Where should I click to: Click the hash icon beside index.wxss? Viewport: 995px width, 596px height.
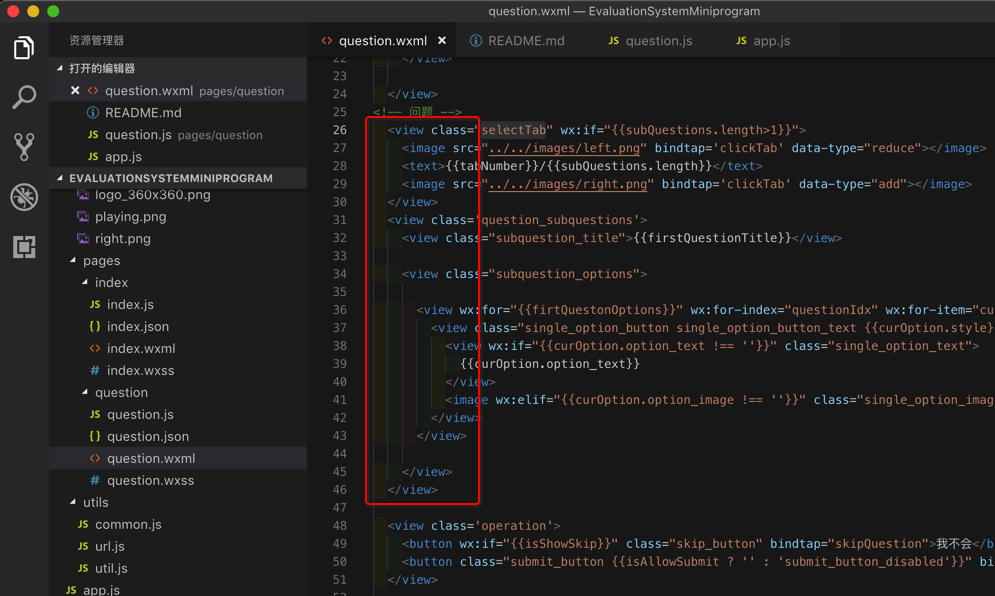pos(95,371)
